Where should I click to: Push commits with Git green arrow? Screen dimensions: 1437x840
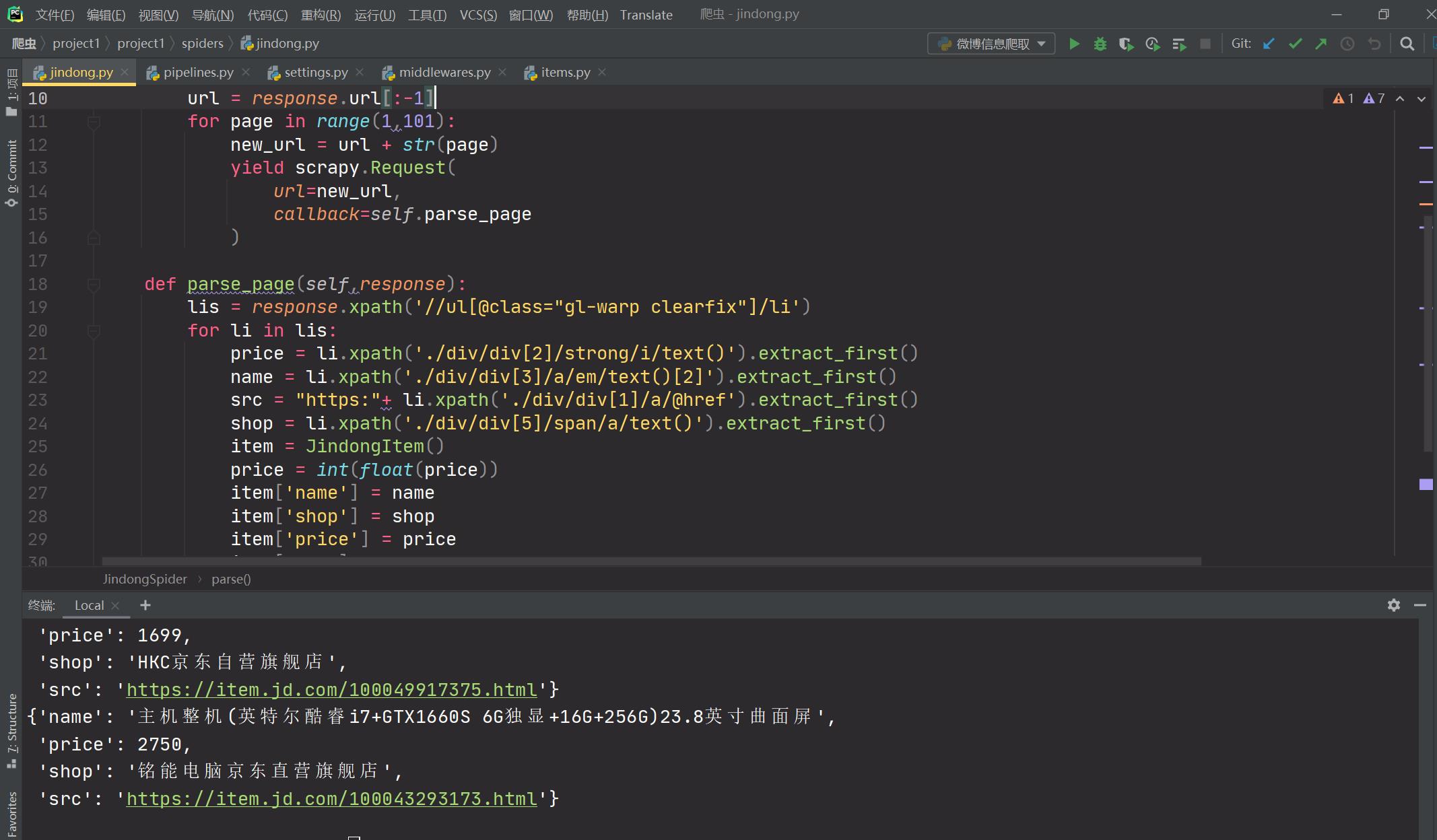click(x=1321, y=44)
